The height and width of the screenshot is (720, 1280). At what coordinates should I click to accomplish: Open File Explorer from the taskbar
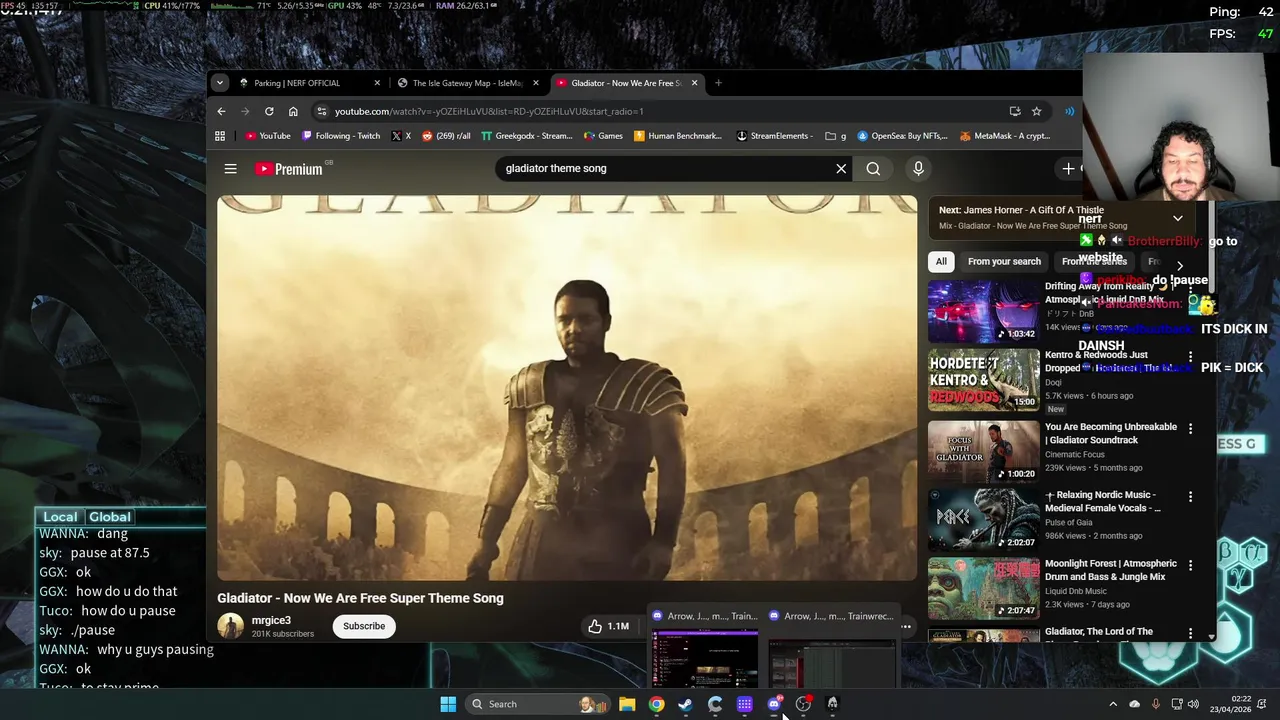(627, 704)
